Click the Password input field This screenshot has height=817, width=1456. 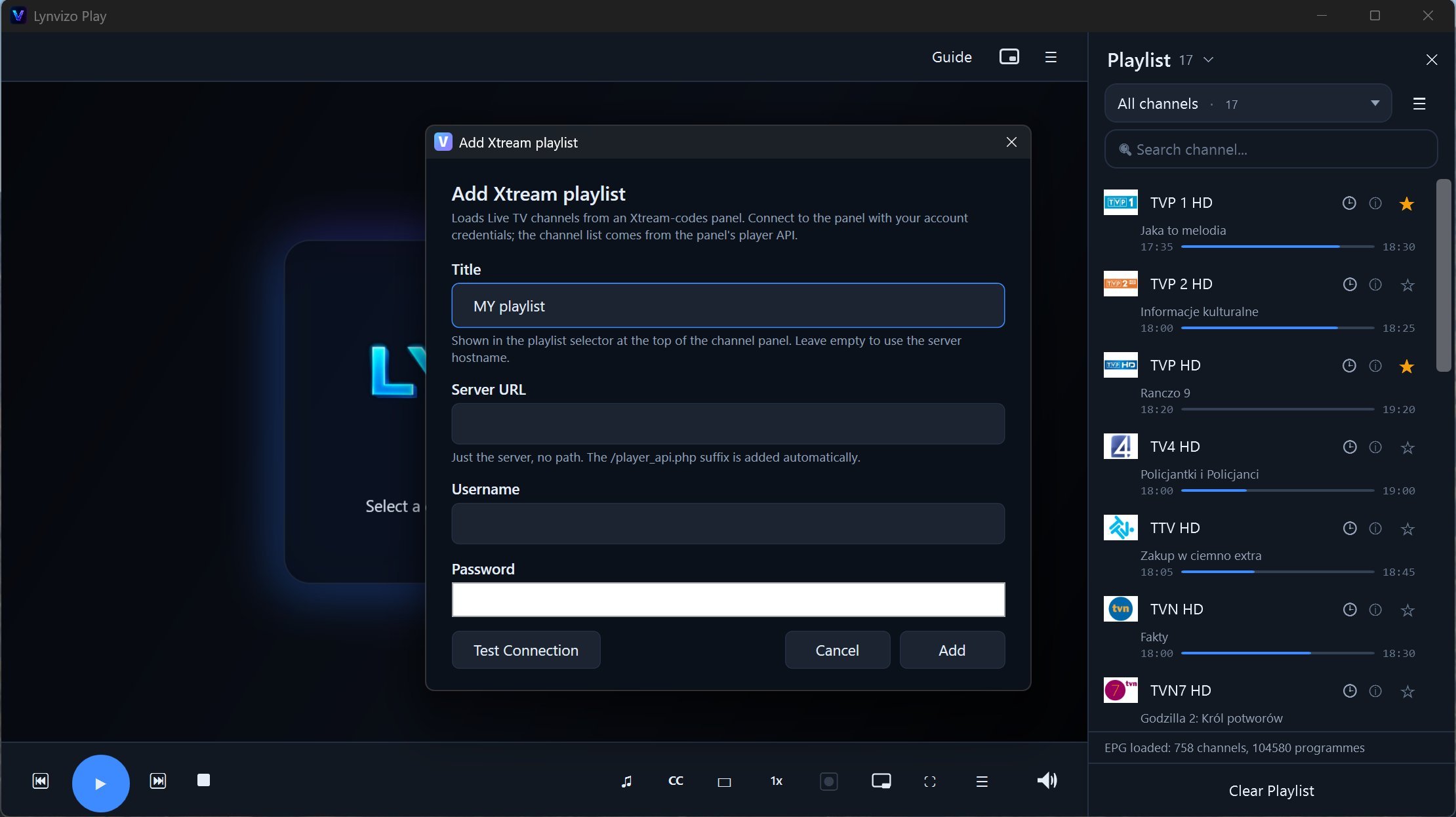tap(728, 599)
